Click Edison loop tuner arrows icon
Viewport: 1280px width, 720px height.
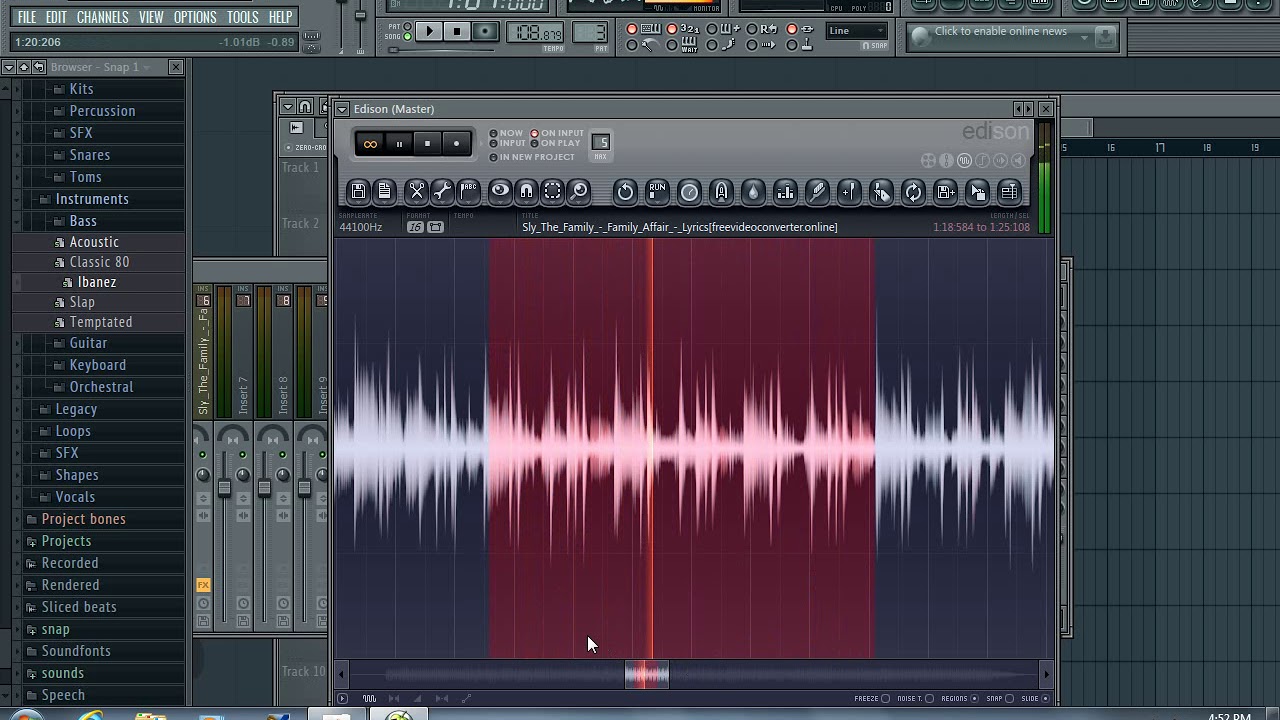pyautogui.click(x=913, y=191)
